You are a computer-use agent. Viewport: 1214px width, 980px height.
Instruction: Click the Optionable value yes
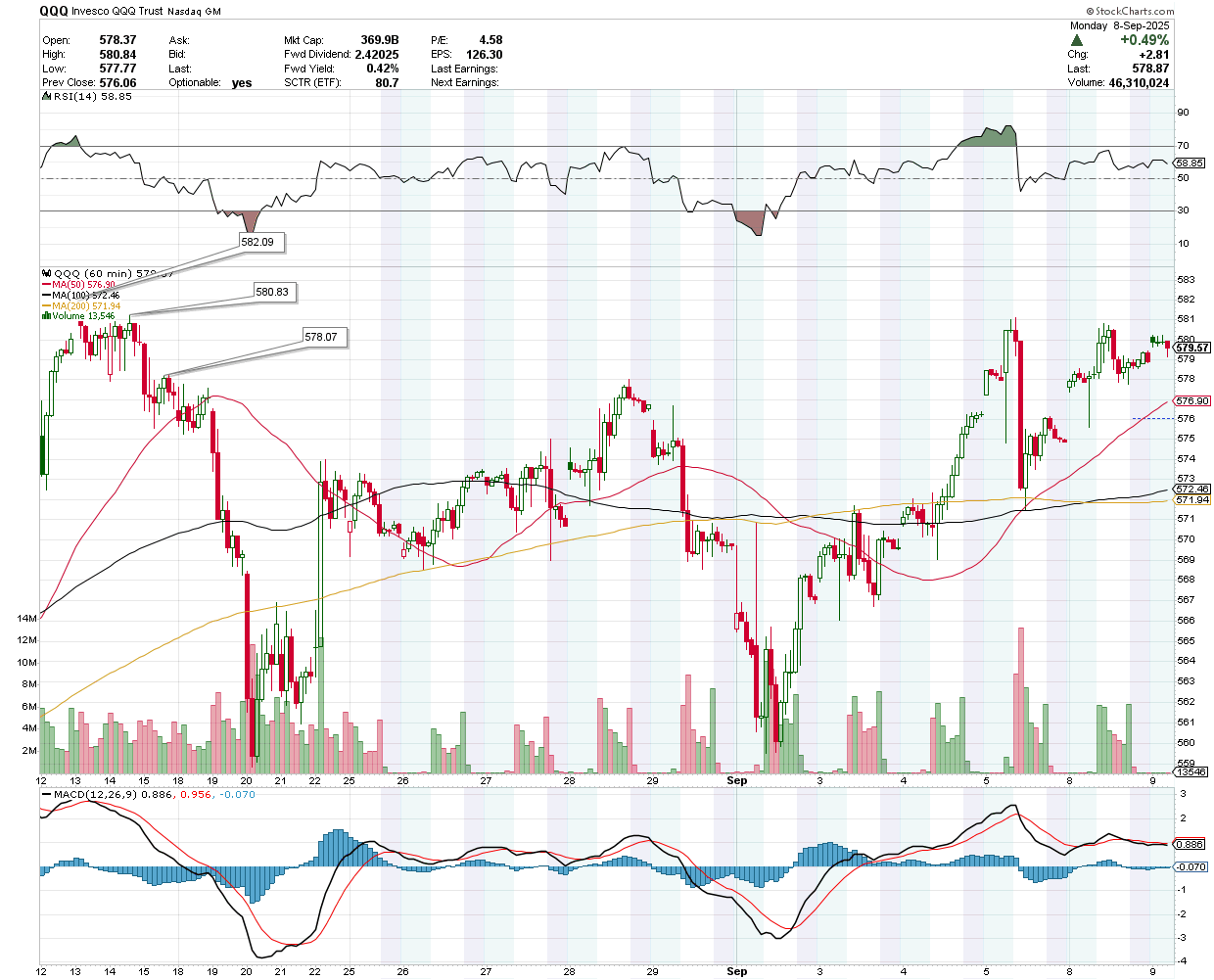[242, 83]
